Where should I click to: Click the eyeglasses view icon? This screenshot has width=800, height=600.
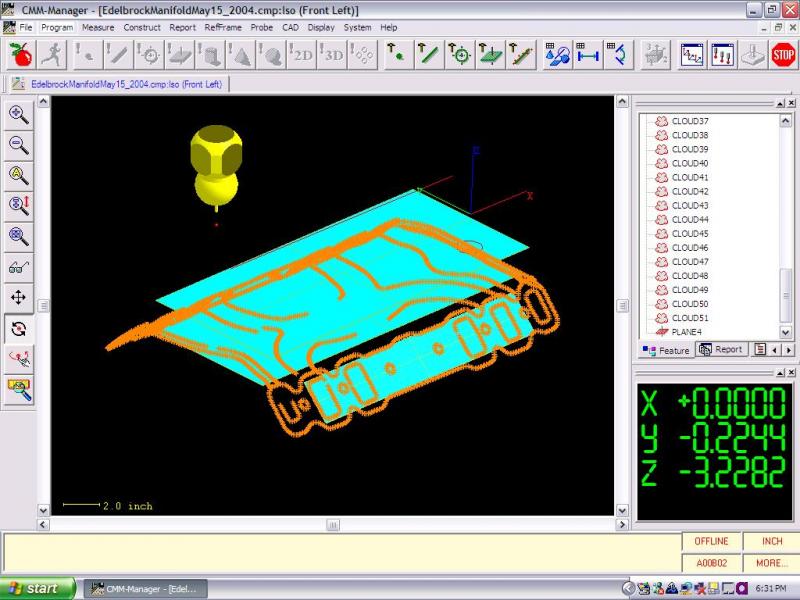coord(18,267)
